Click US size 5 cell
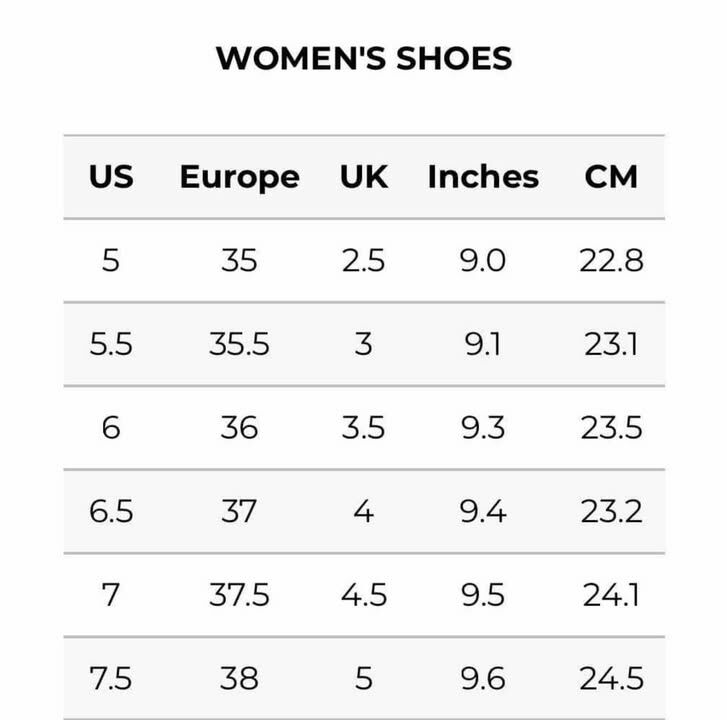Image resolution: width=727 pixels, height=720 pixels. pyautogui.click(x=110, y=261)
